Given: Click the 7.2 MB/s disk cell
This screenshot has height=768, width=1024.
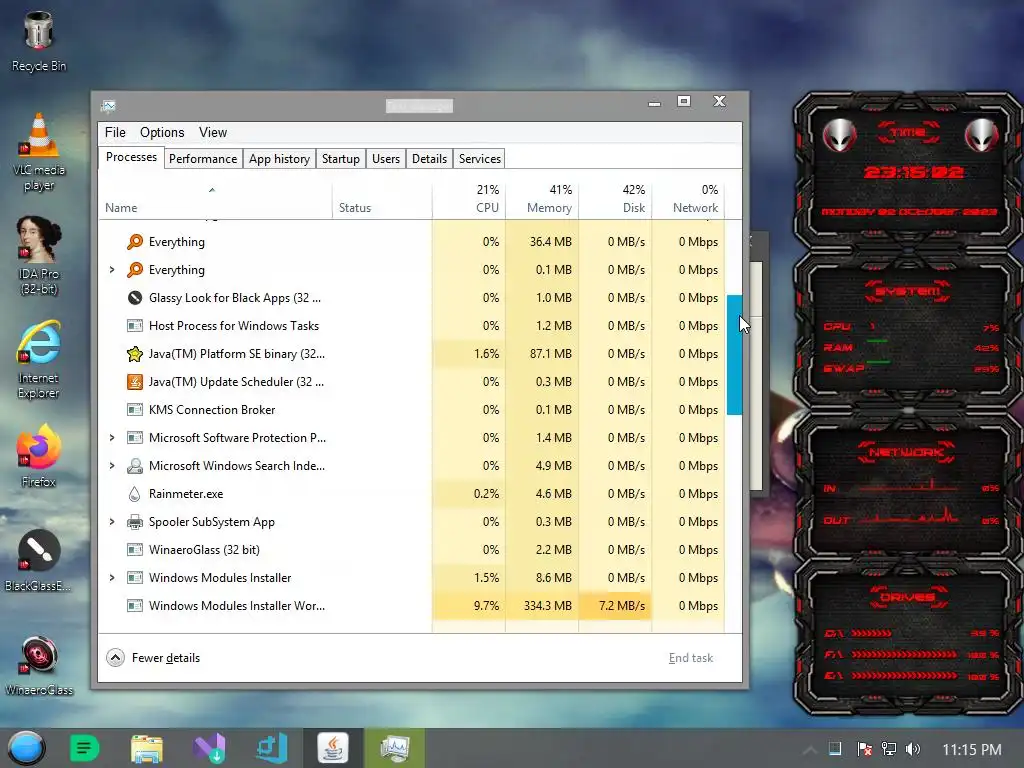Looking at the screenshot, I should tap(615, 606).
